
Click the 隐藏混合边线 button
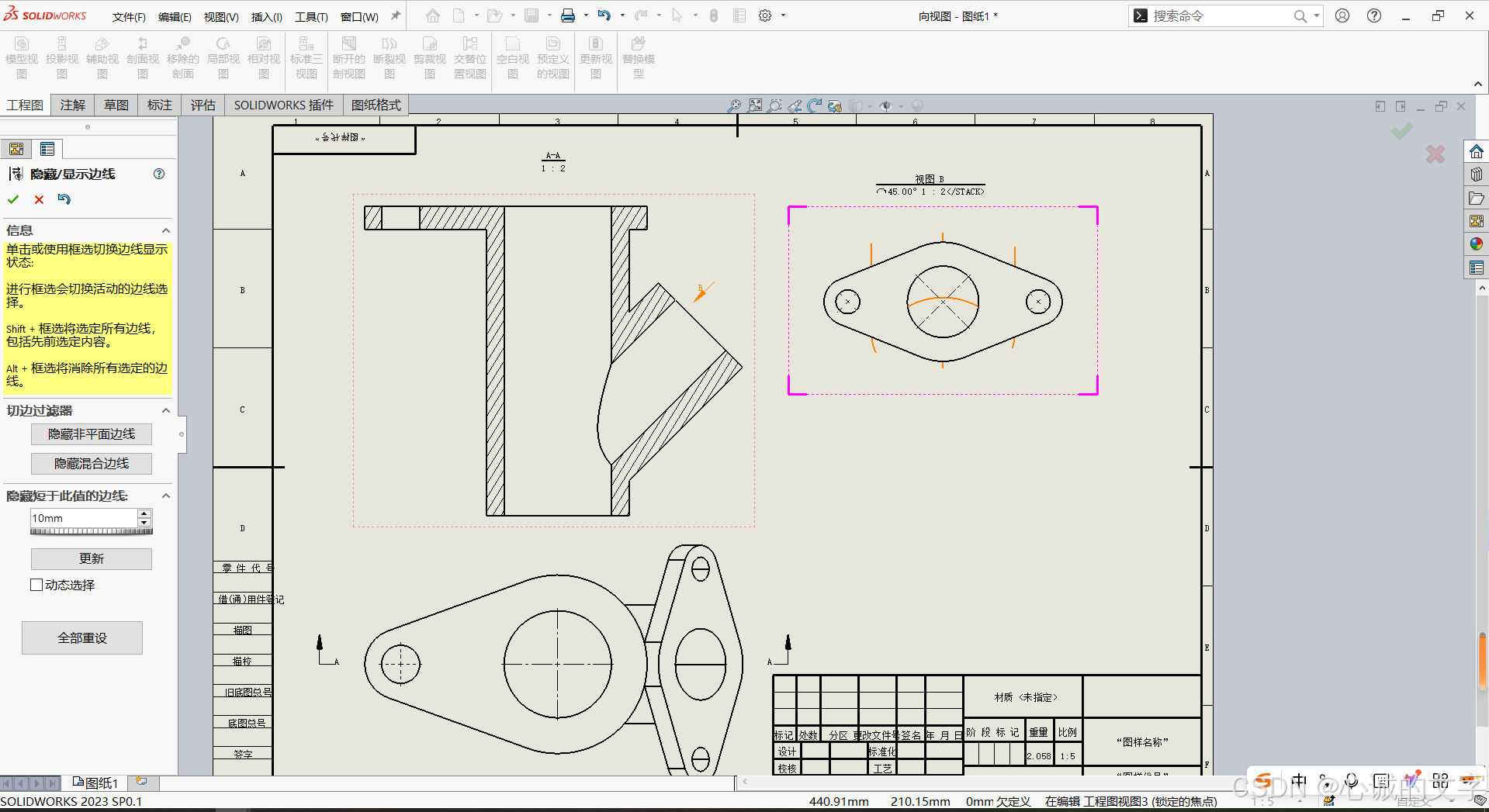[92, 464]
